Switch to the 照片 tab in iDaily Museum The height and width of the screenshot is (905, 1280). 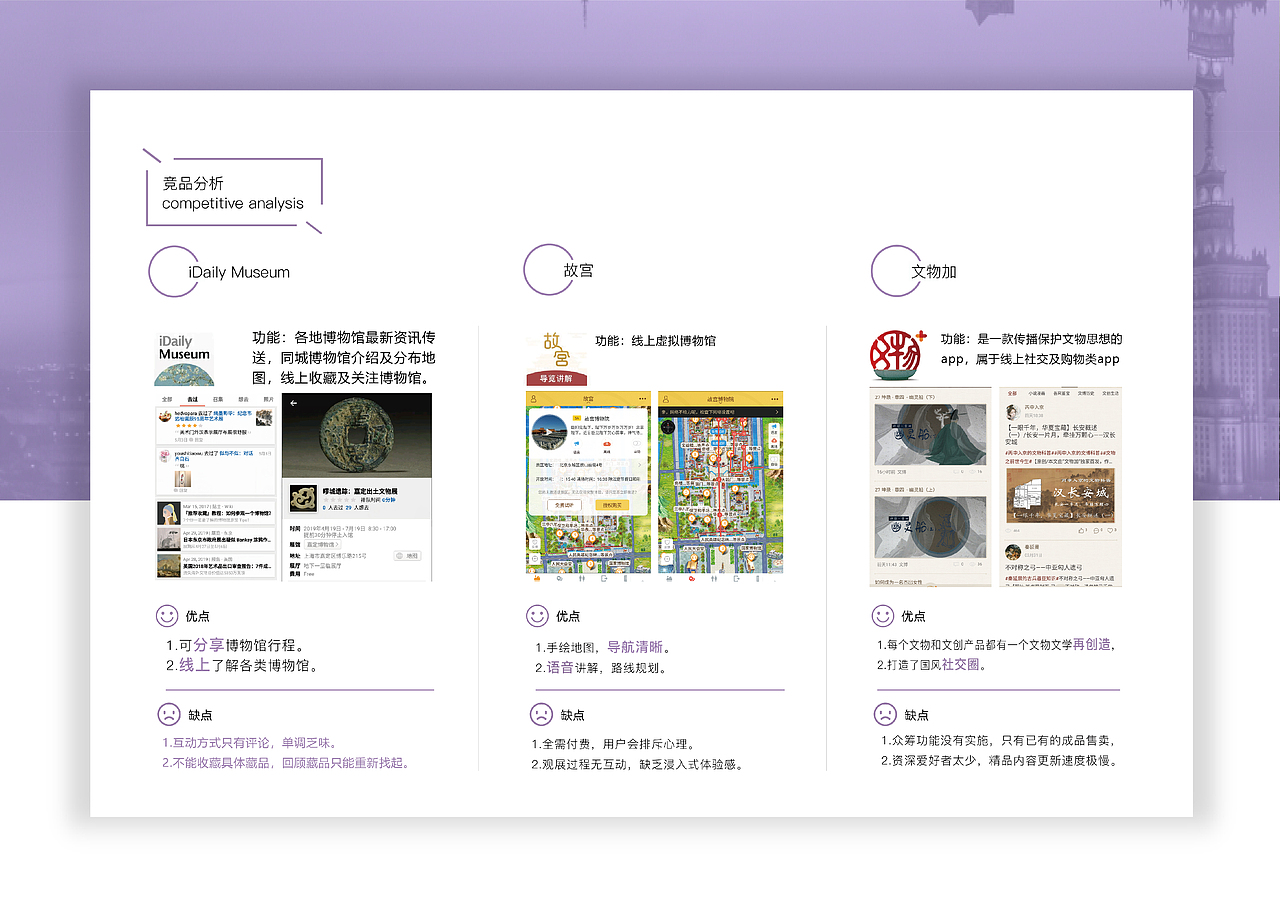pos(269,399)
